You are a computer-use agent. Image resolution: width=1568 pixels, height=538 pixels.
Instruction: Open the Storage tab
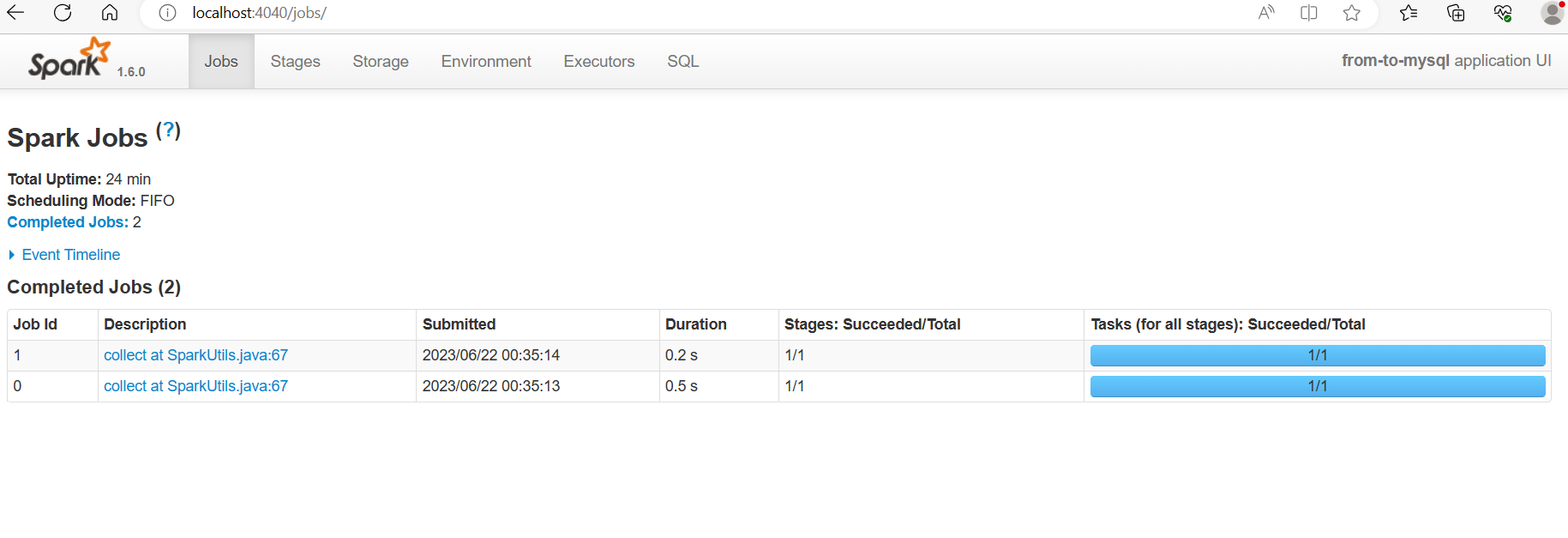(x=381, y=61)
